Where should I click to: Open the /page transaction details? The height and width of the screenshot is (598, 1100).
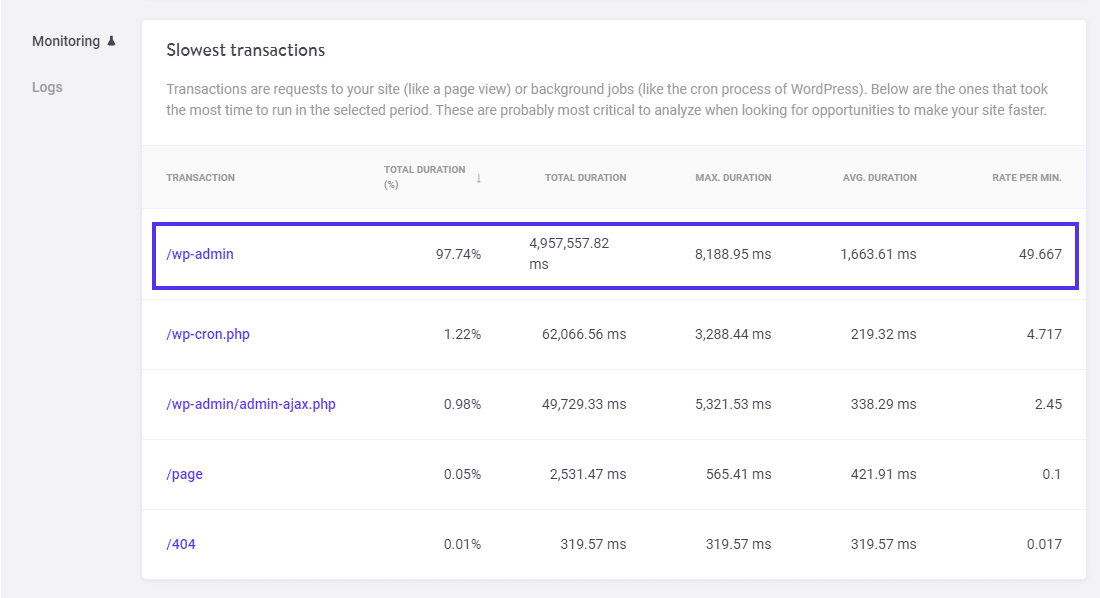pos(184,475)
